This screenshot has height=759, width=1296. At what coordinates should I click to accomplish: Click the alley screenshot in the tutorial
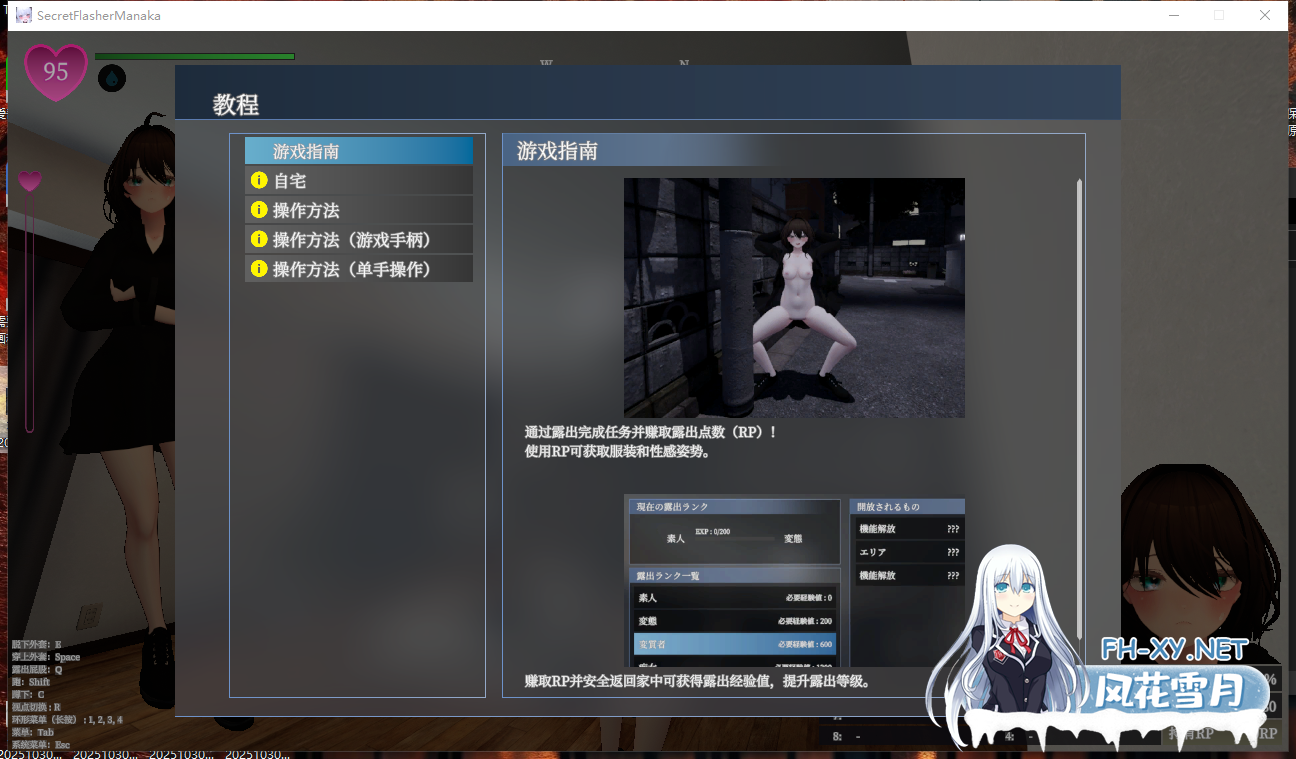[x=793, y=296]
